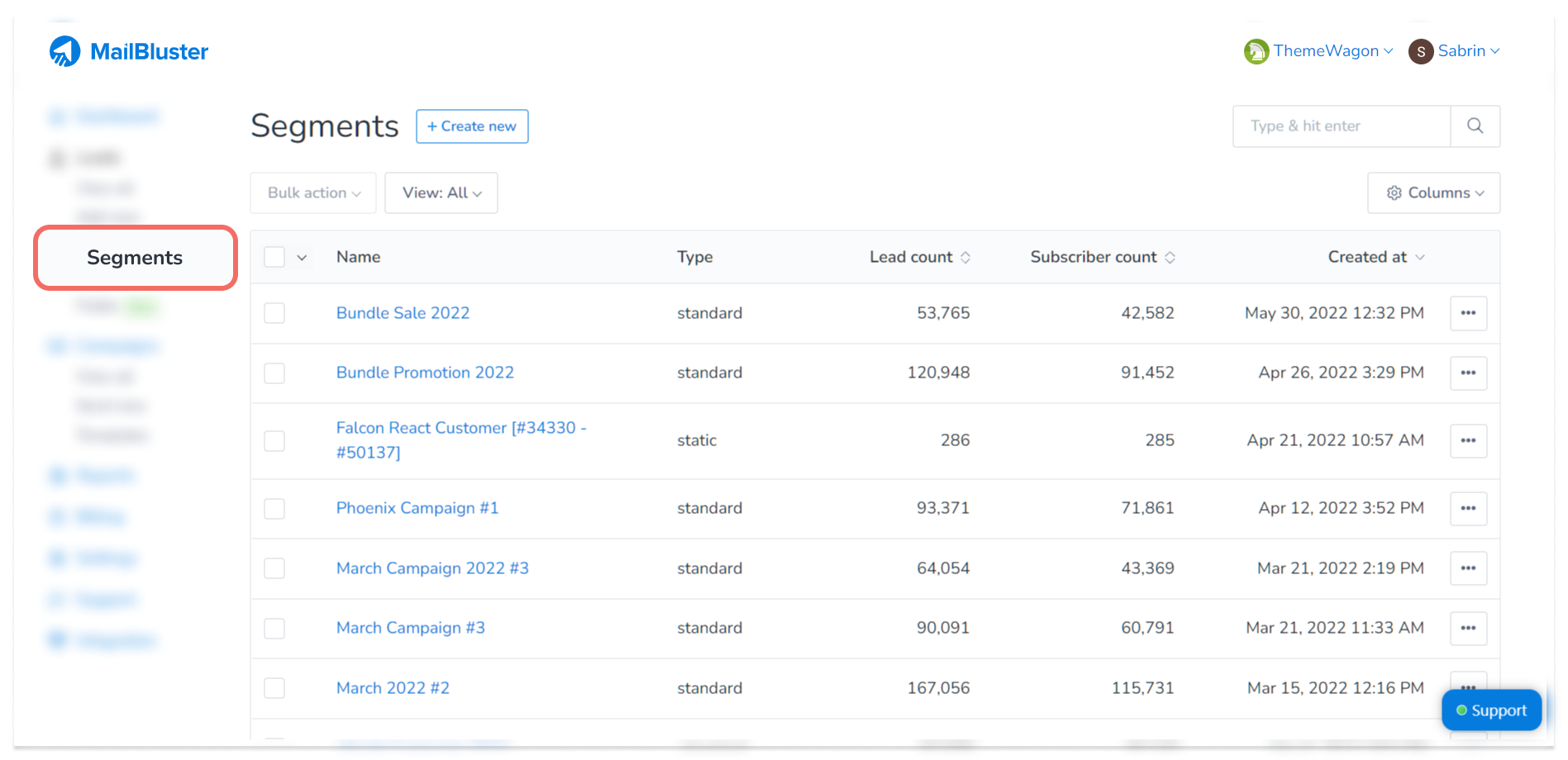Screen dimensions: 1568x760
Task: Open the Sabrin user account menu
Action: pos(1454,51)
